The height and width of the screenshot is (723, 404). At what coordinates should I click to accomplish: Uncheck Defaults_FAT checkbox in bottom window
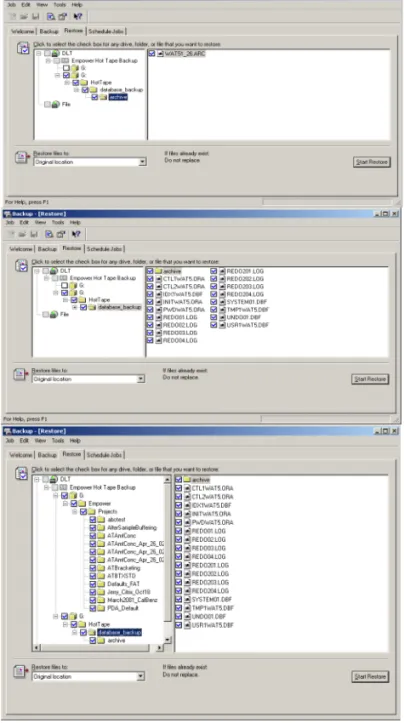pos(93,584)
